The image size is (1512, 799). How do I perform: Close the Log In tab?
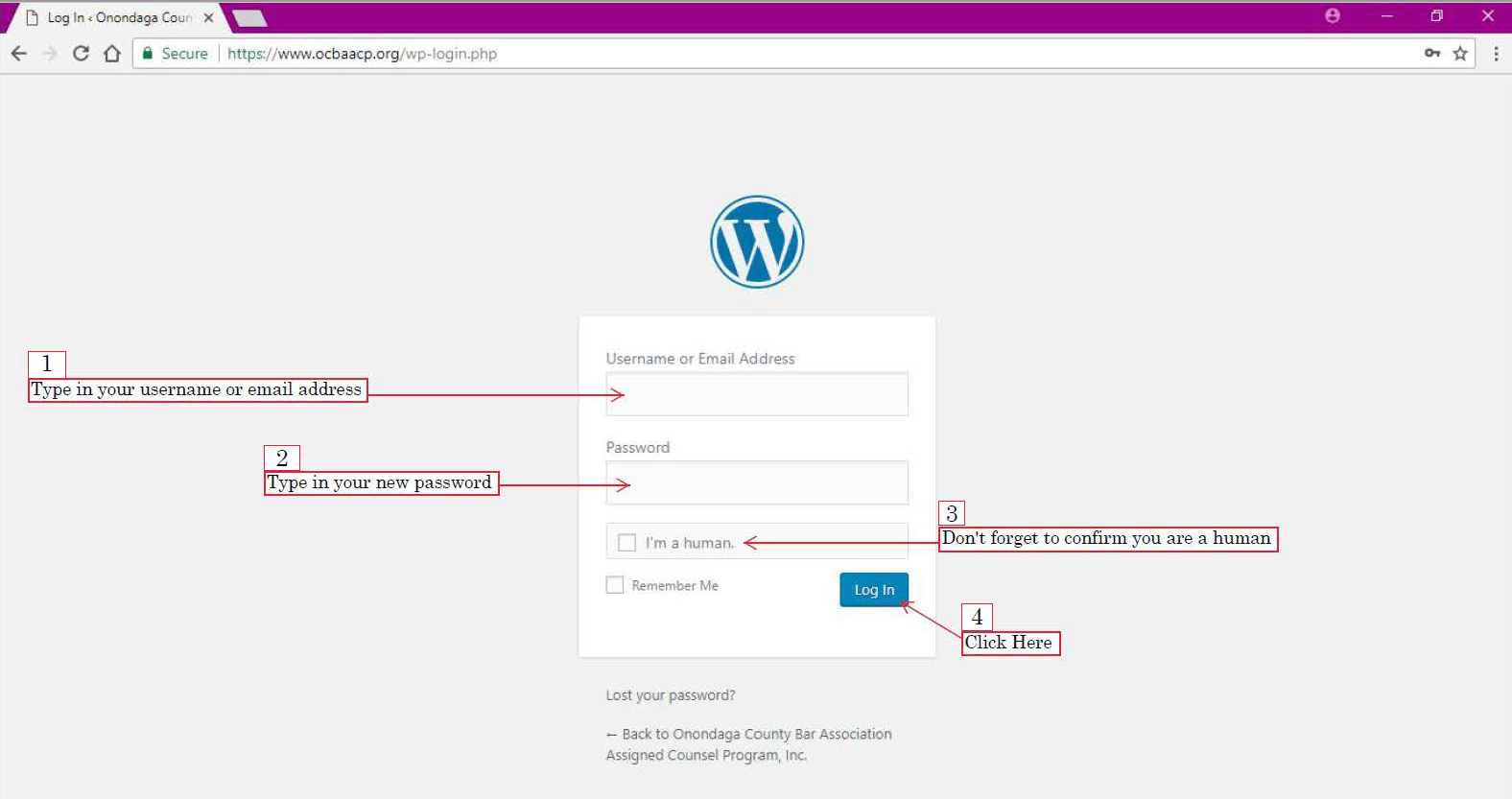coord(208,17)
